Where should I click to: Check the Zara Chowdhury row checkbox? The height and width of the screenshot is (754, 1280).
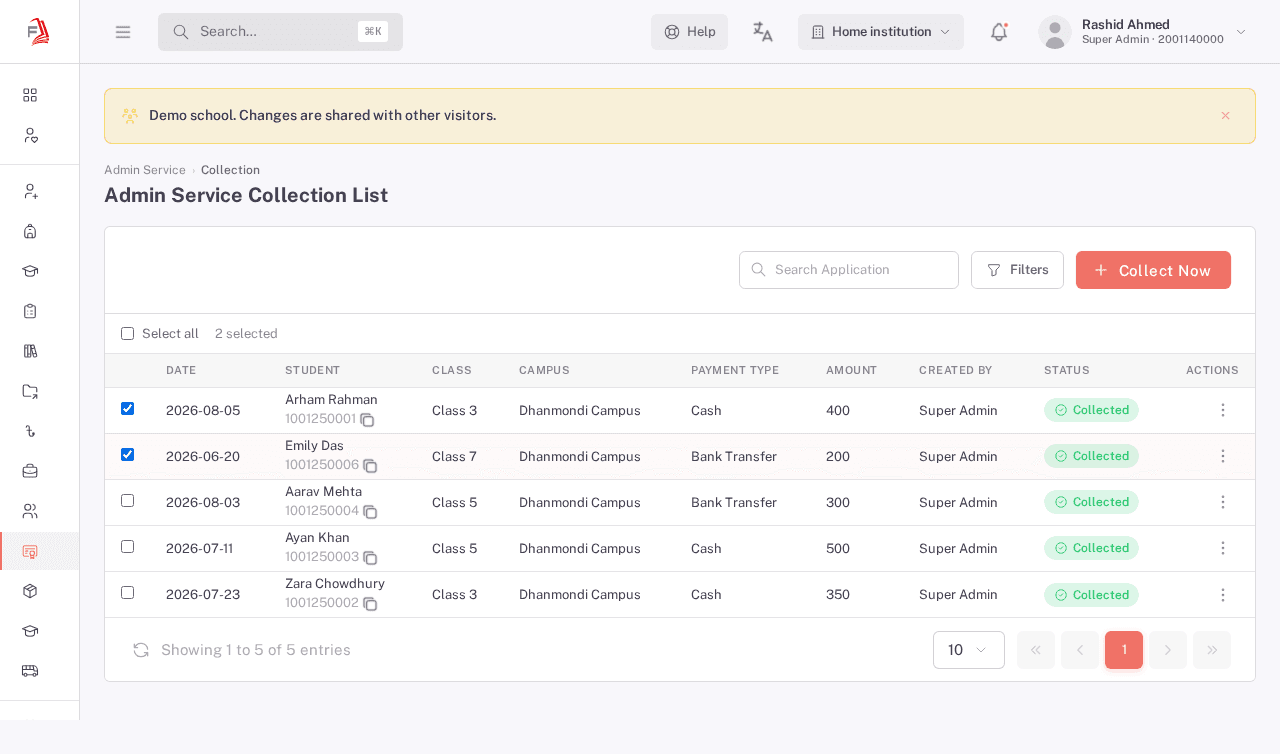click(127, 592)
